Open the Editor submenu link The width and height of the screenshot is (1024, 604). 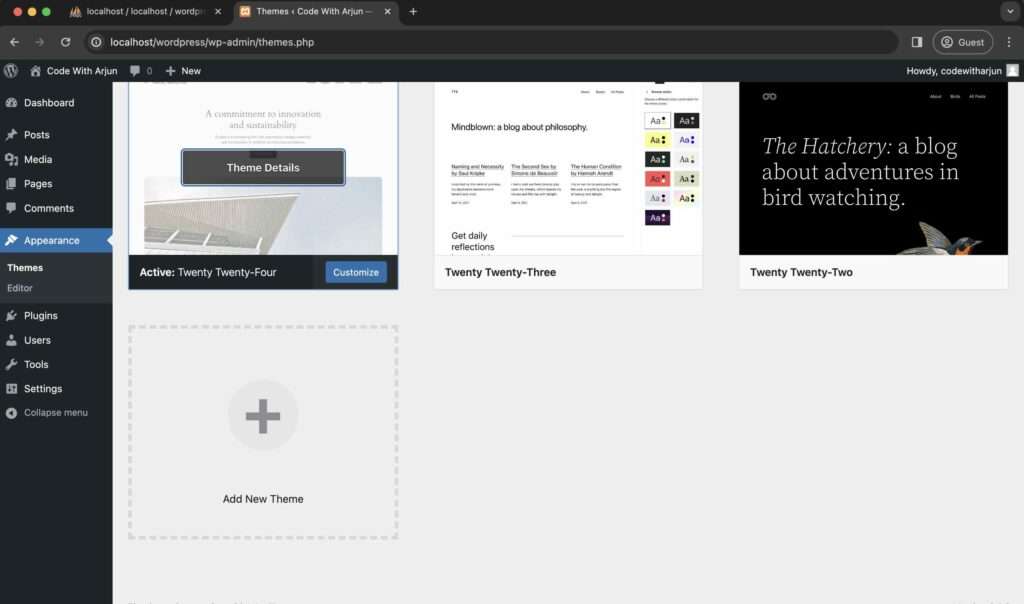[20, 288]
